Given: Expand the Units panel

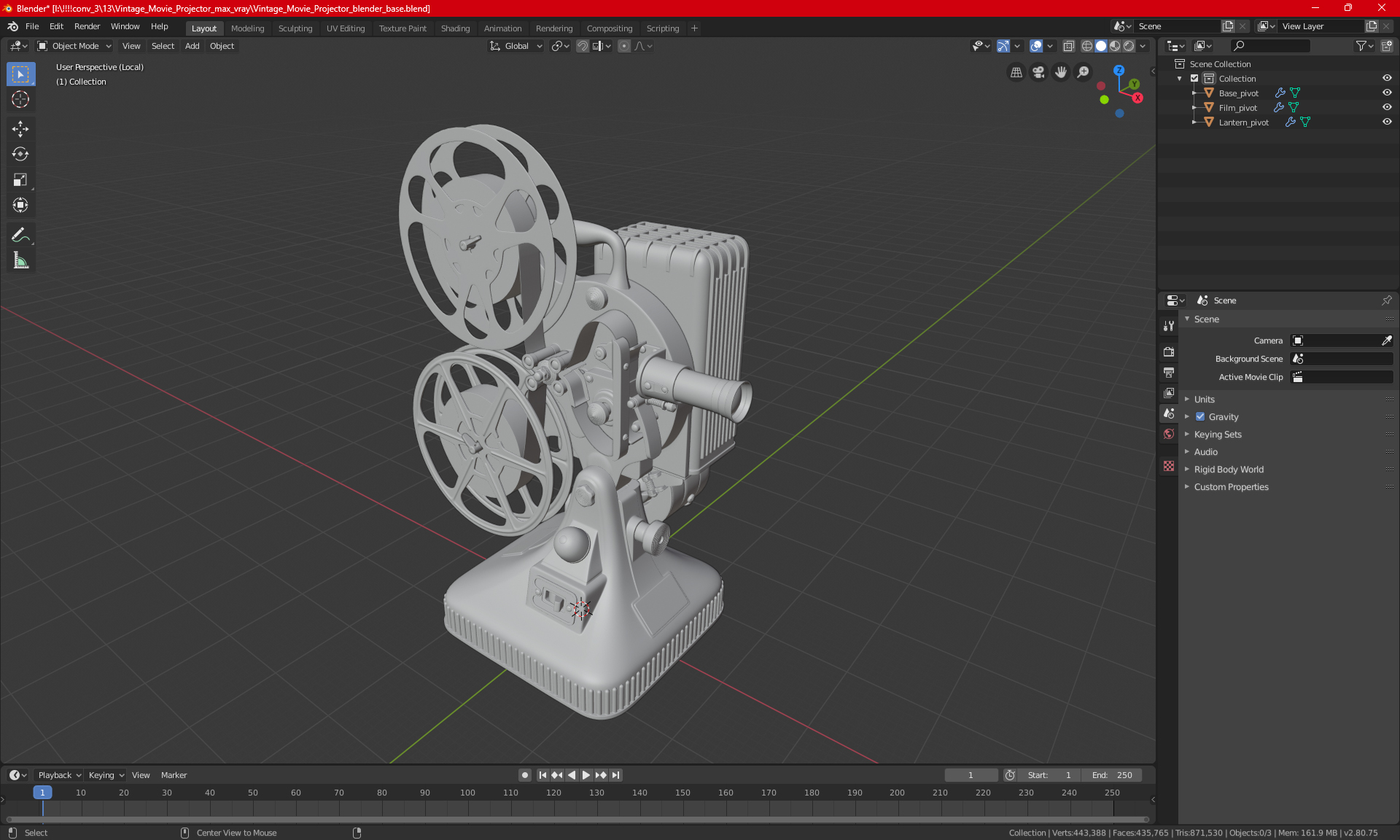Looking at the screenshot, I should click(x=1204, y=400).
